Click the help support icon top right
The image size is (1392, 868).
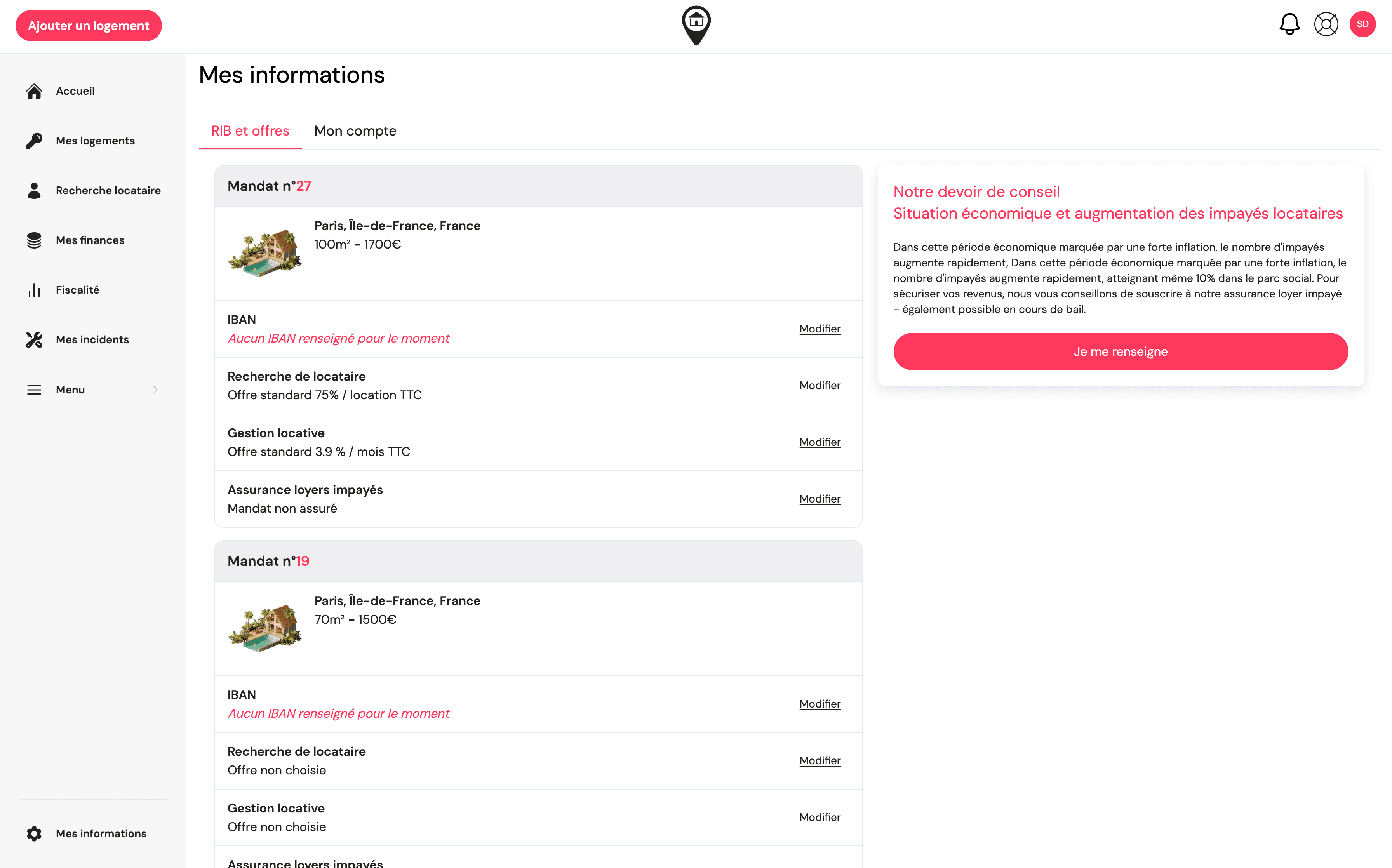pos(1326,24)
